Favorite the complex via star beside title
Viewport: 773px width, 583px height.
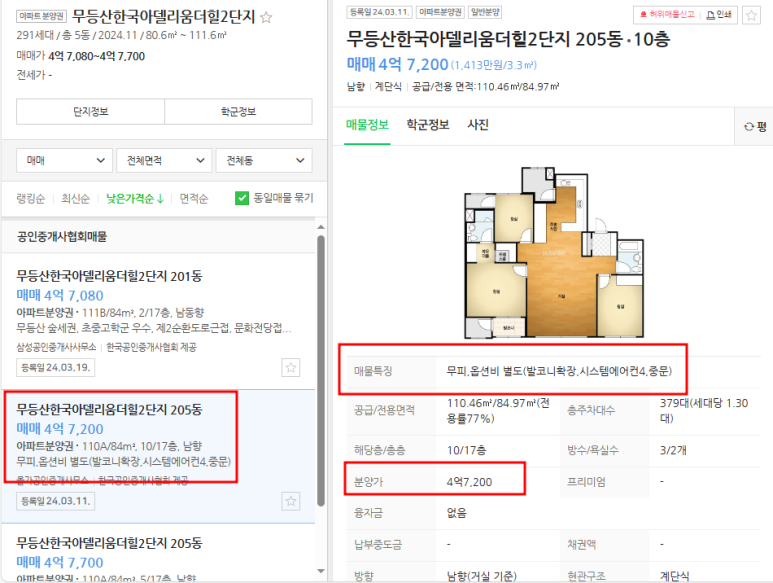266,18
